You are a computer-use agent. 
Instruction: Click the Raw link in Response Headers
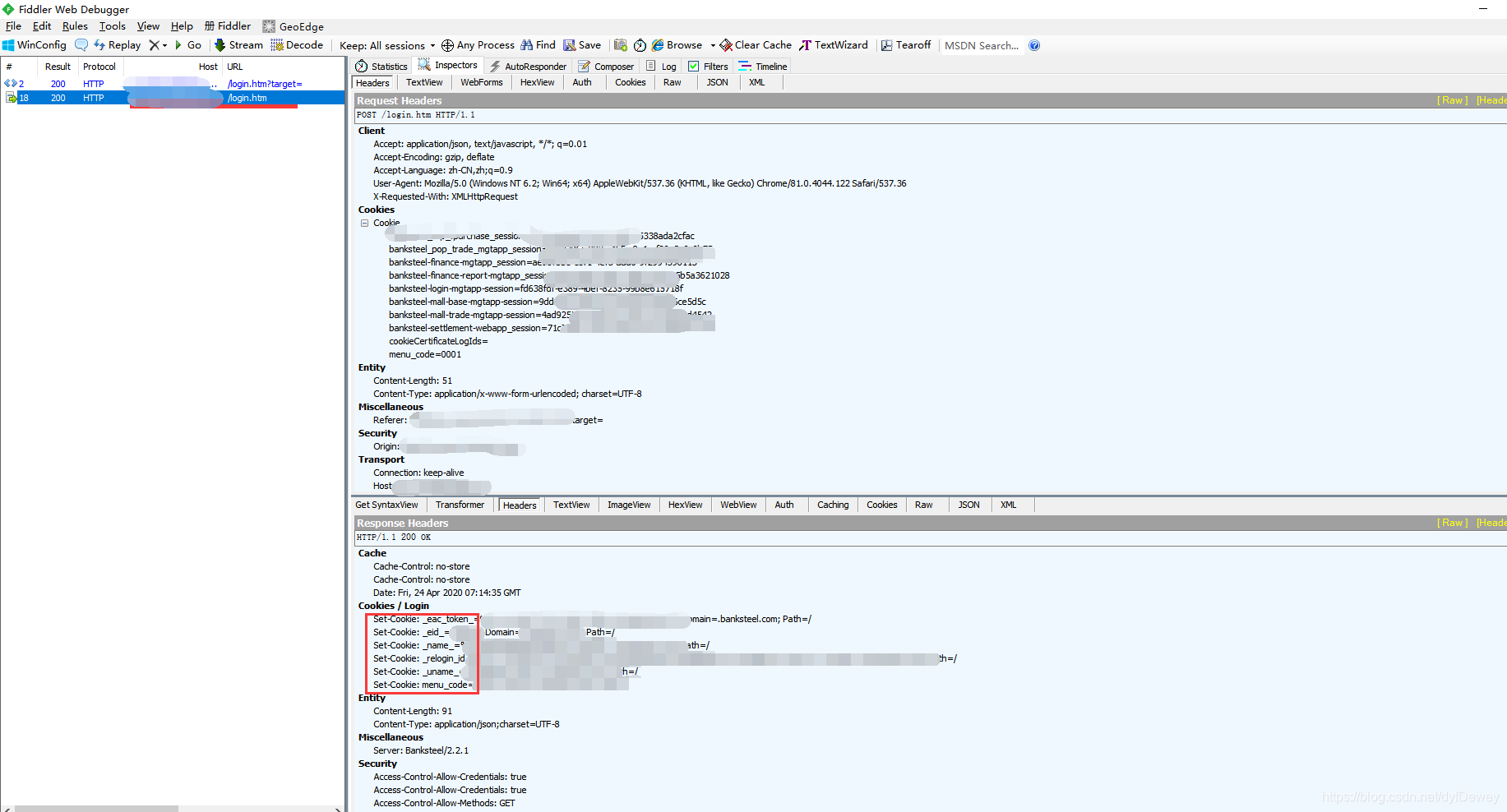coord(1453,523)
